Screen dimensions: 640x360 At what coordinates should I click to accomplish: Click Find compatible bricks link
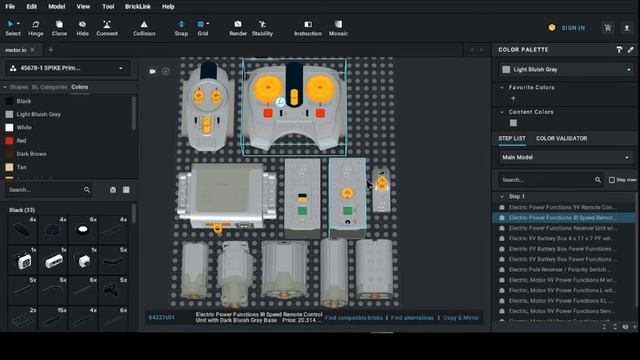[x=353, y=318]
